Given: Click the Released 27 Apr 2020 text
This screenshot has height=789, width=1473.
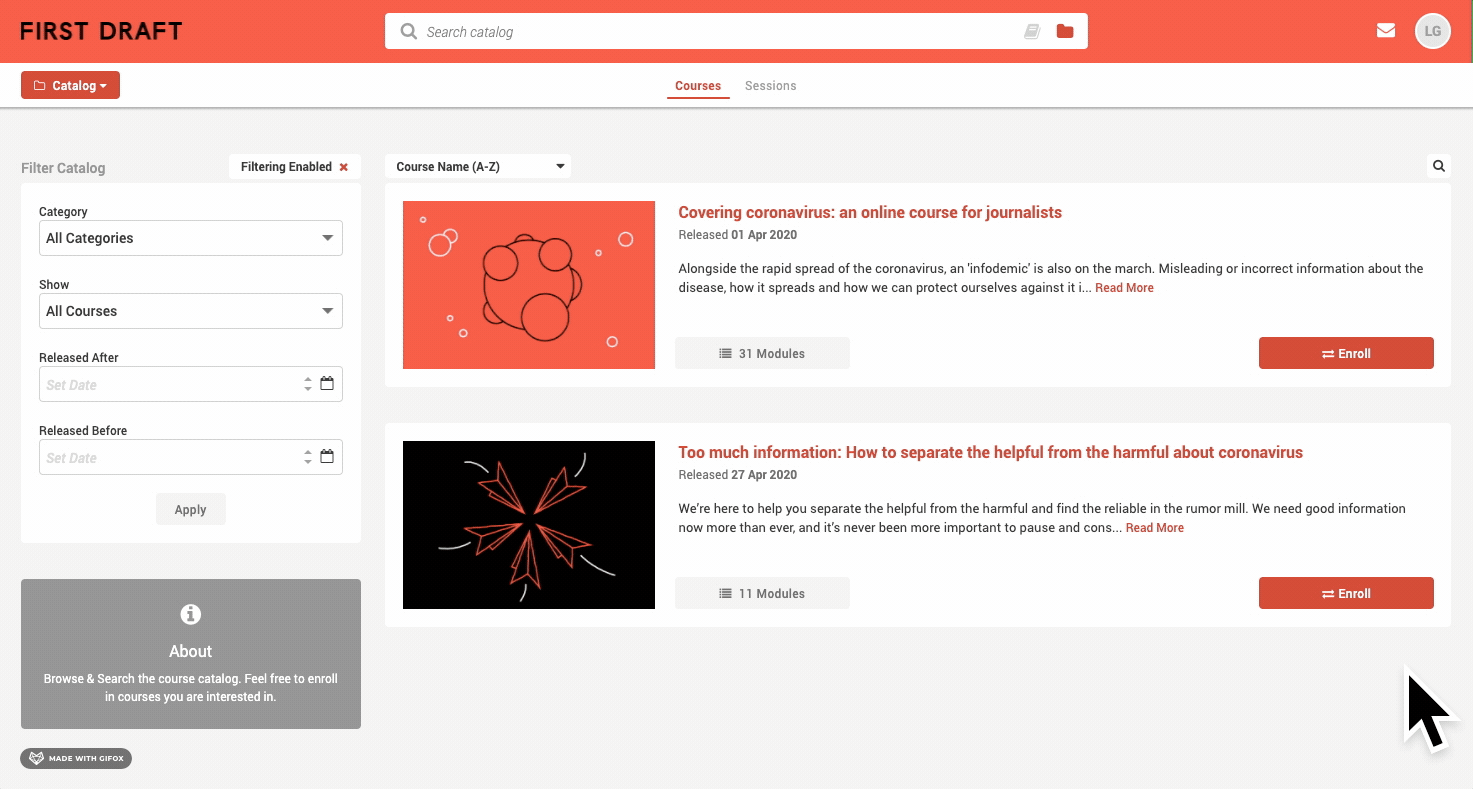Looking at the screenshot, I should click(x=737, y=475).
